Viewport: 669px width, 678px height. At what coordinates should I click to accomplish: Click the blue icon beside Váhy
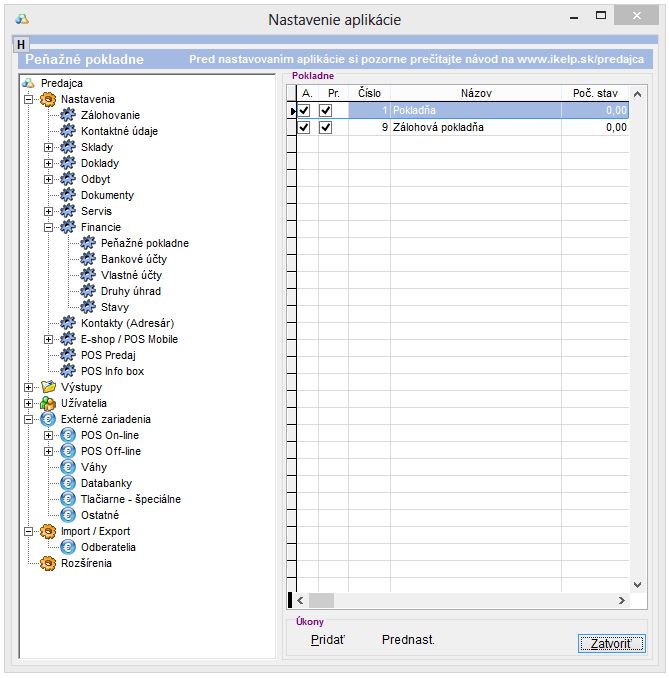[x=68, y=467]
